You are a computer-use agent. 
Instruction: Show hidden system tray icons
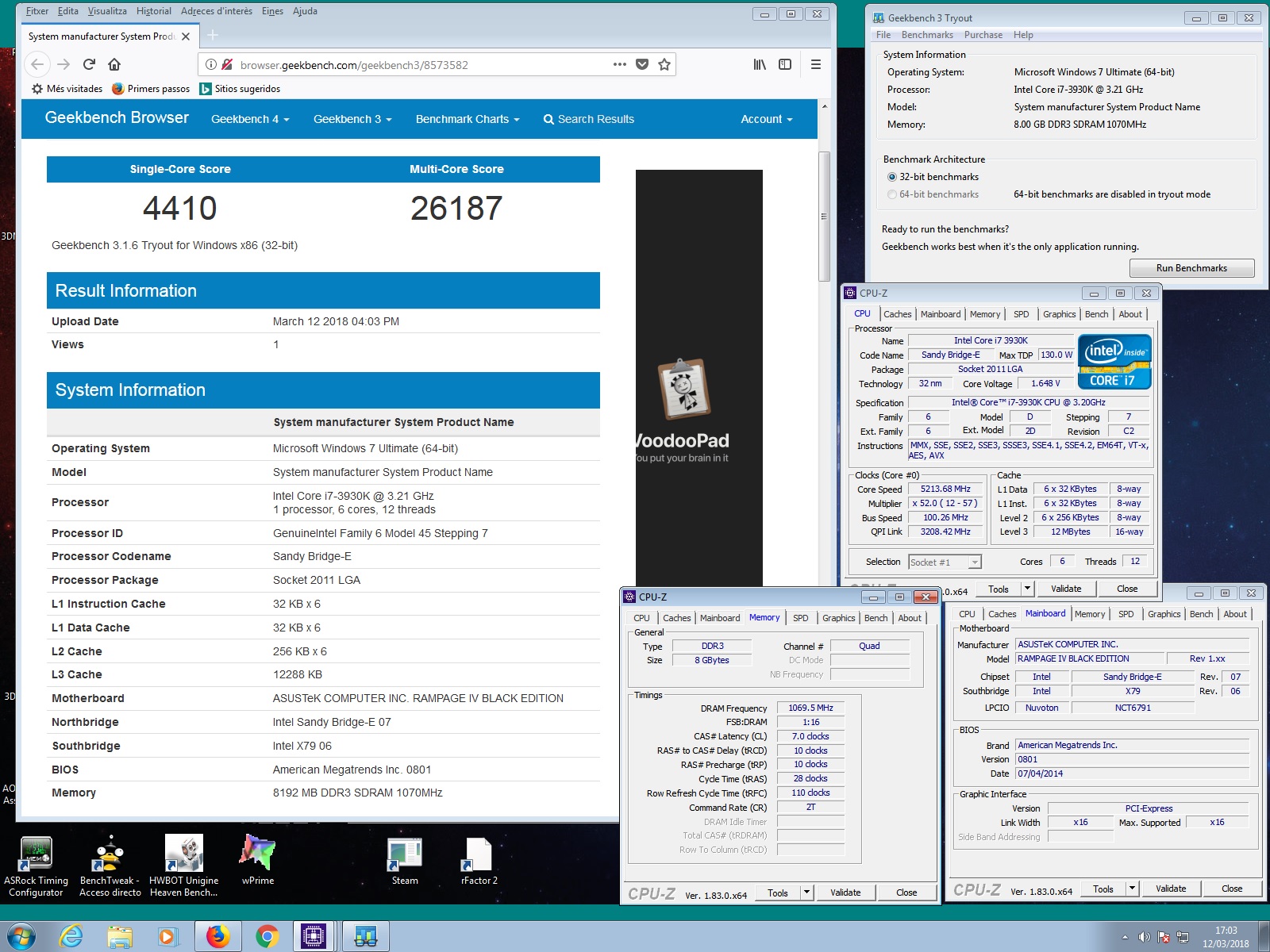tap(1124, 937)
